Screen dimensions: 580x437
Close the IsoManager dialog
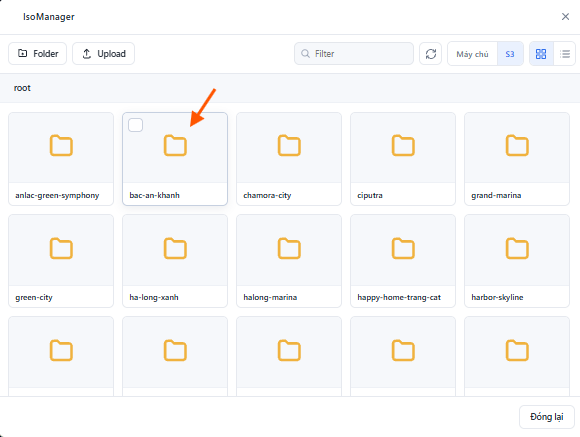click(565, 17)
